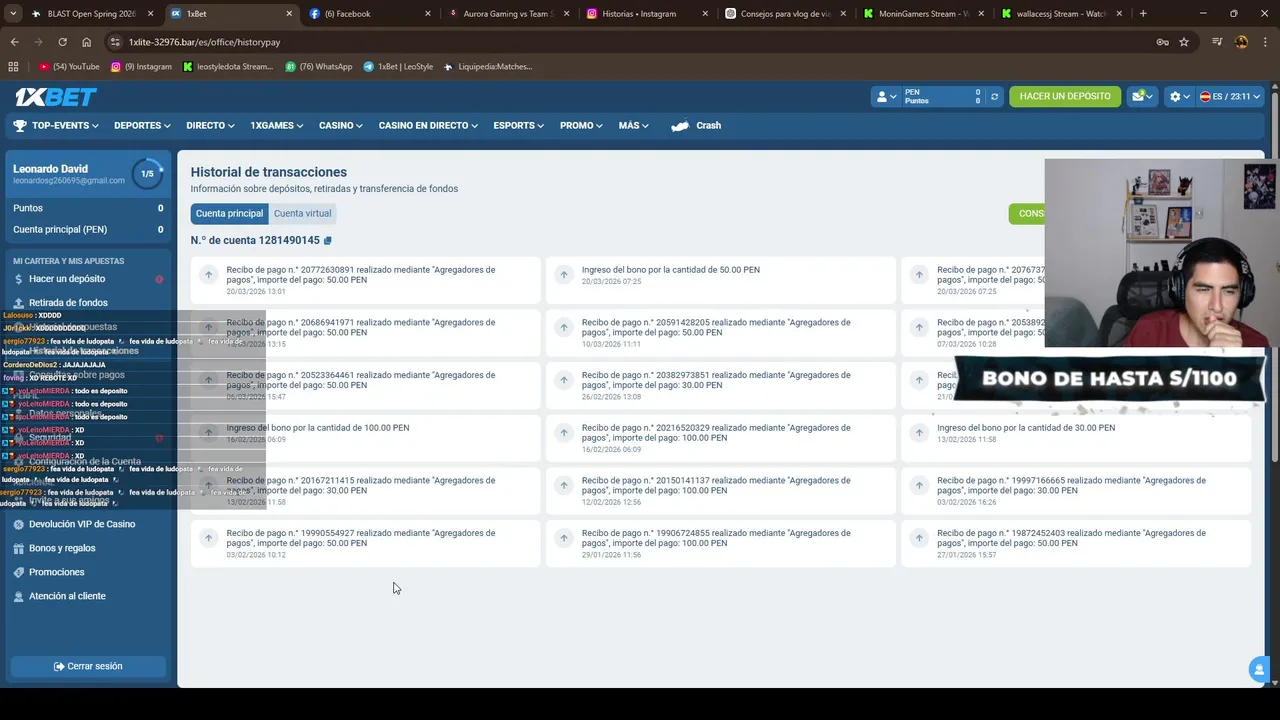This screenshot has height=720, width=1280.
Task: Click arrow icon of receipt 20772630891
Action: pyautogui.click(x=209, y=275)
